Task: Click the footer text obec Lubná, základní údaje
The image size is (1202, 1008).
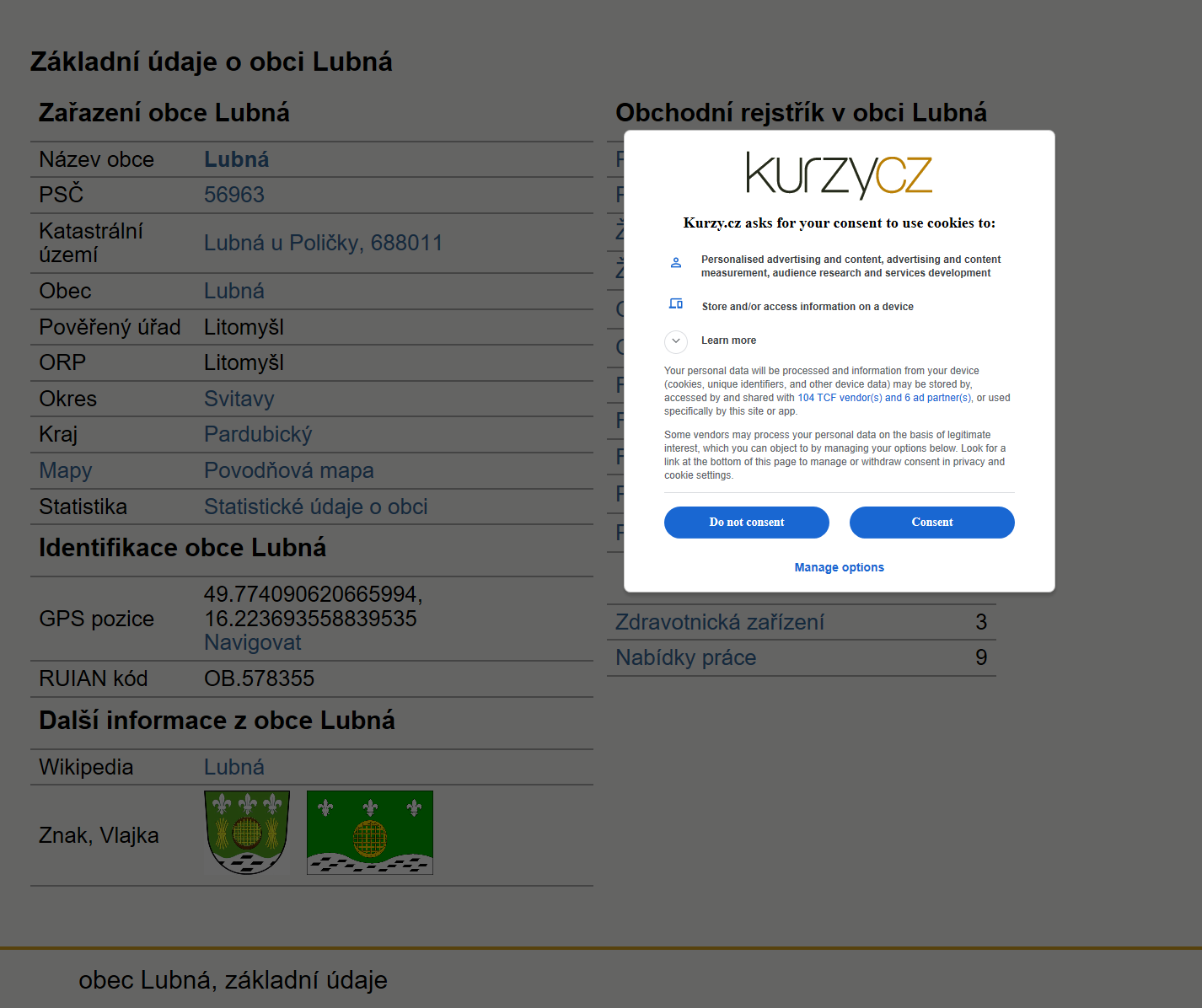Action: click(233, 980)
